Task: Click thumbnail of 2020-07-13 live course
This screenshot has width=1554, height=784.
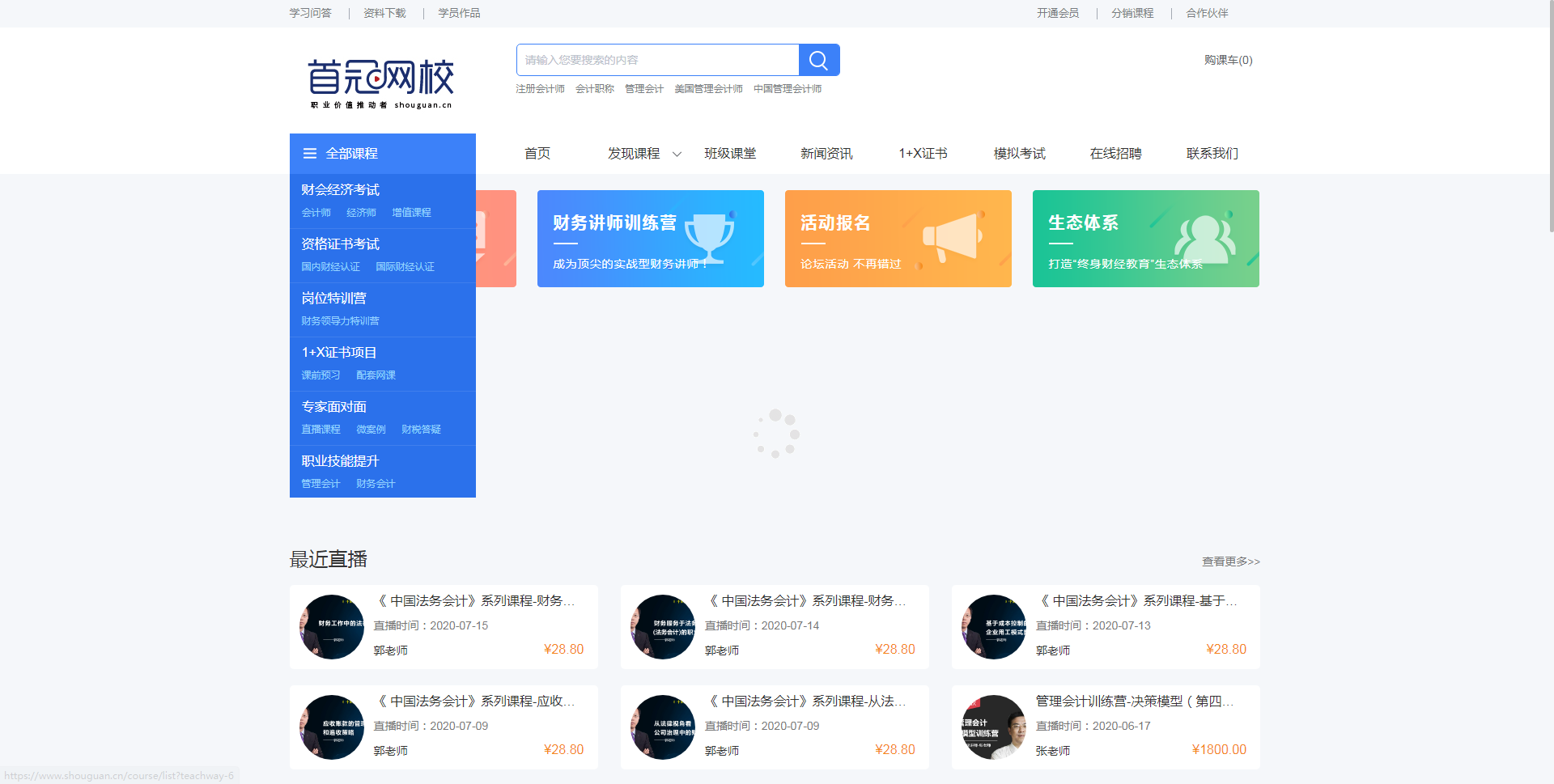Action: click(994, 627)
